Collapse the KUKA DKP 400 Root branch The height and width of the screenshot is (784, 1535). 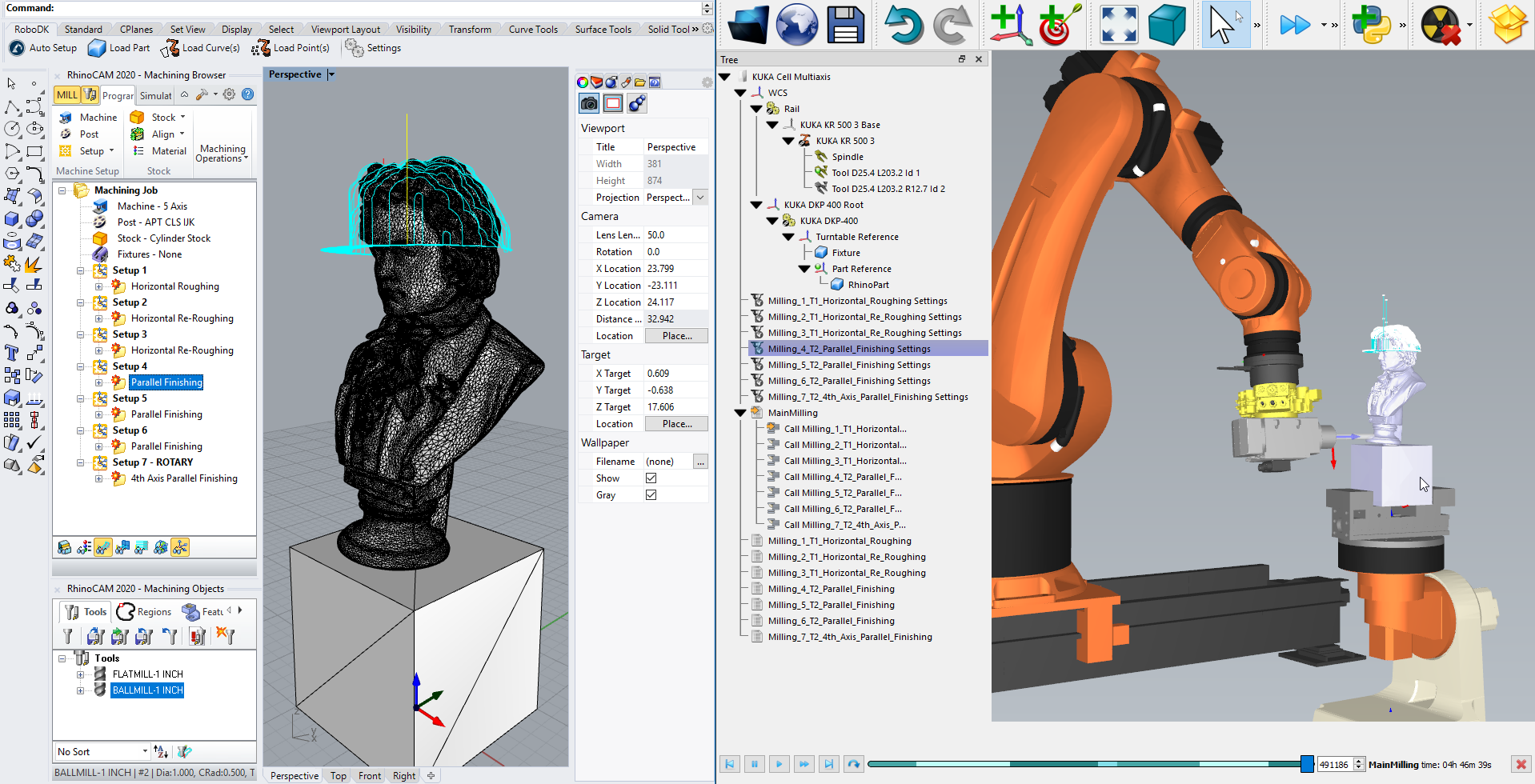755,205
